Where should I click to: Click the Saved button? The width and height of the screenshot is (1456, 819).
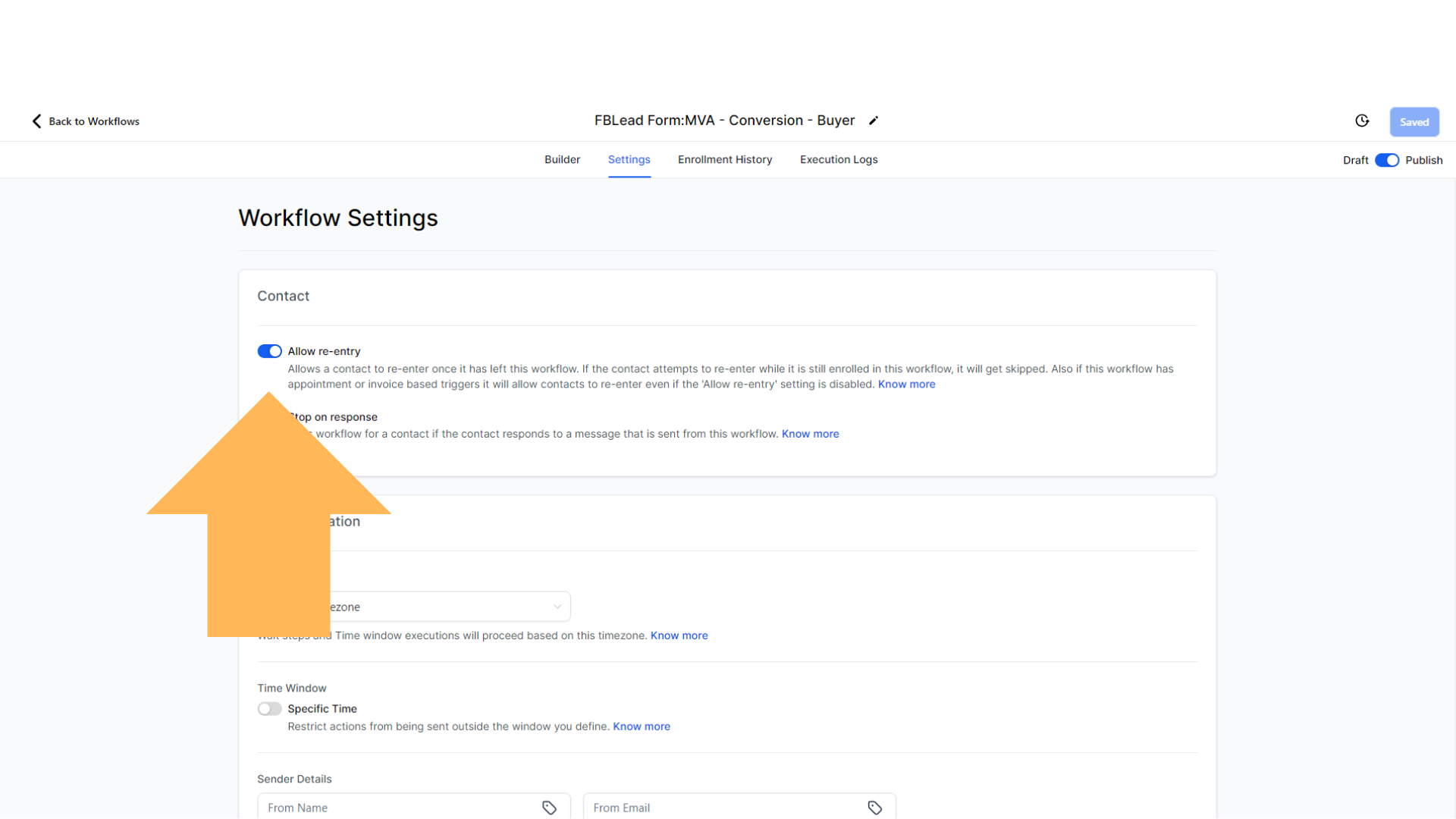(x=1414, y=122)
